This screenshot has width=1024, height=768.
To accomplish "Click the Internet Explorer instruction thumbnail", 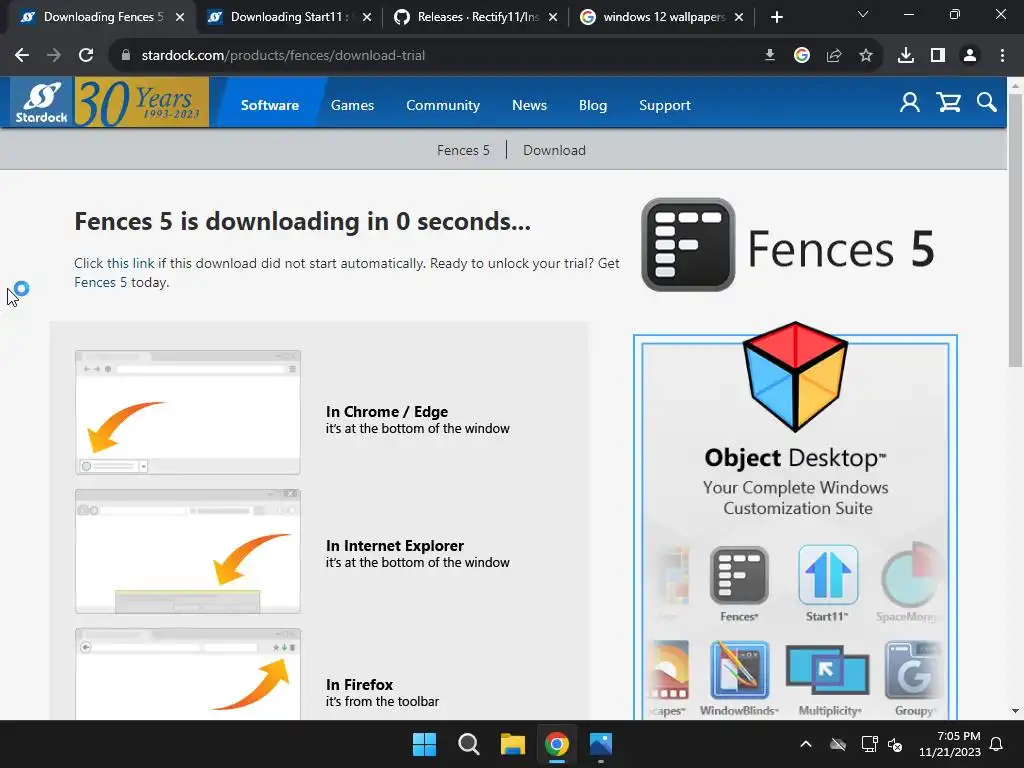I will tap(188, 551).
